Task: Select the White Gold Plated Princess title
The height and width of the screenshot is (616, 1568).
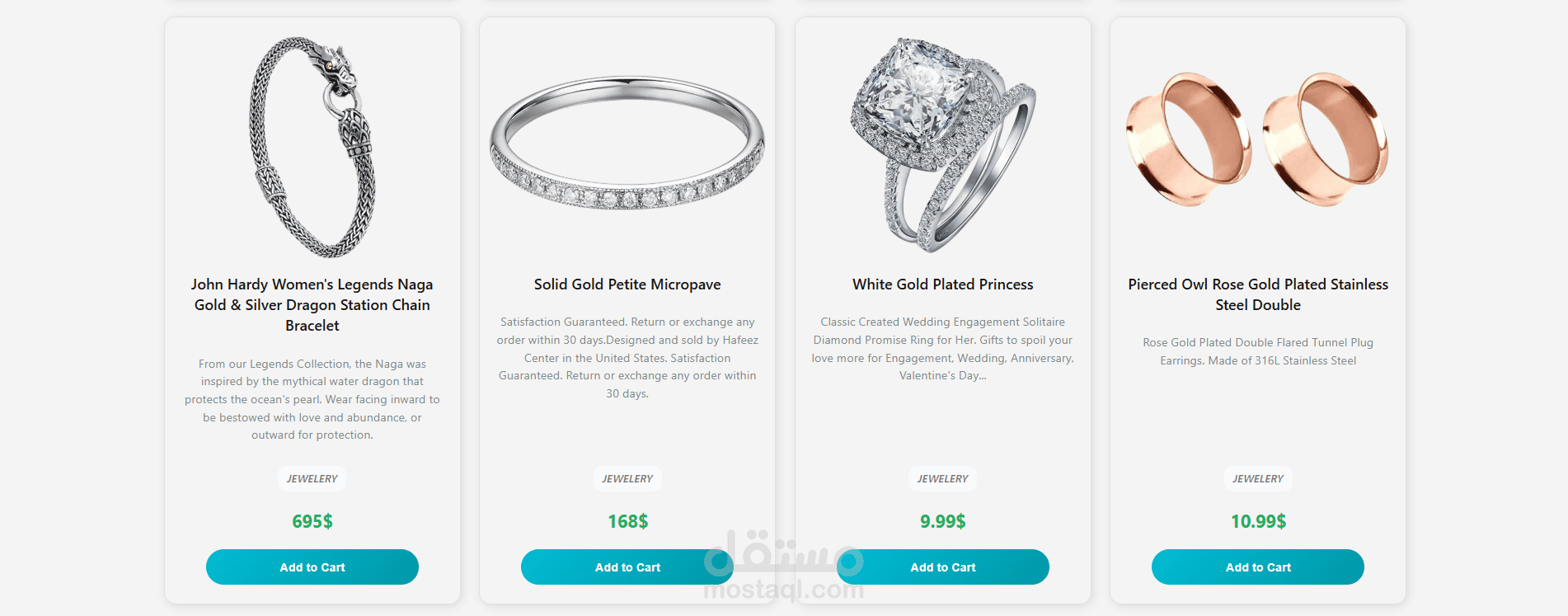Action: click(x=943, y=284)
